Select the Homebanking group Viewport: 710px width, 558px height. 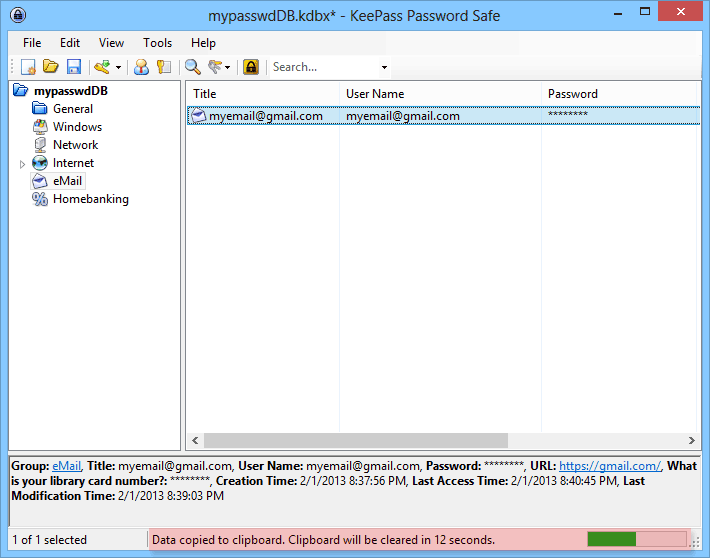tap(91, 199)
